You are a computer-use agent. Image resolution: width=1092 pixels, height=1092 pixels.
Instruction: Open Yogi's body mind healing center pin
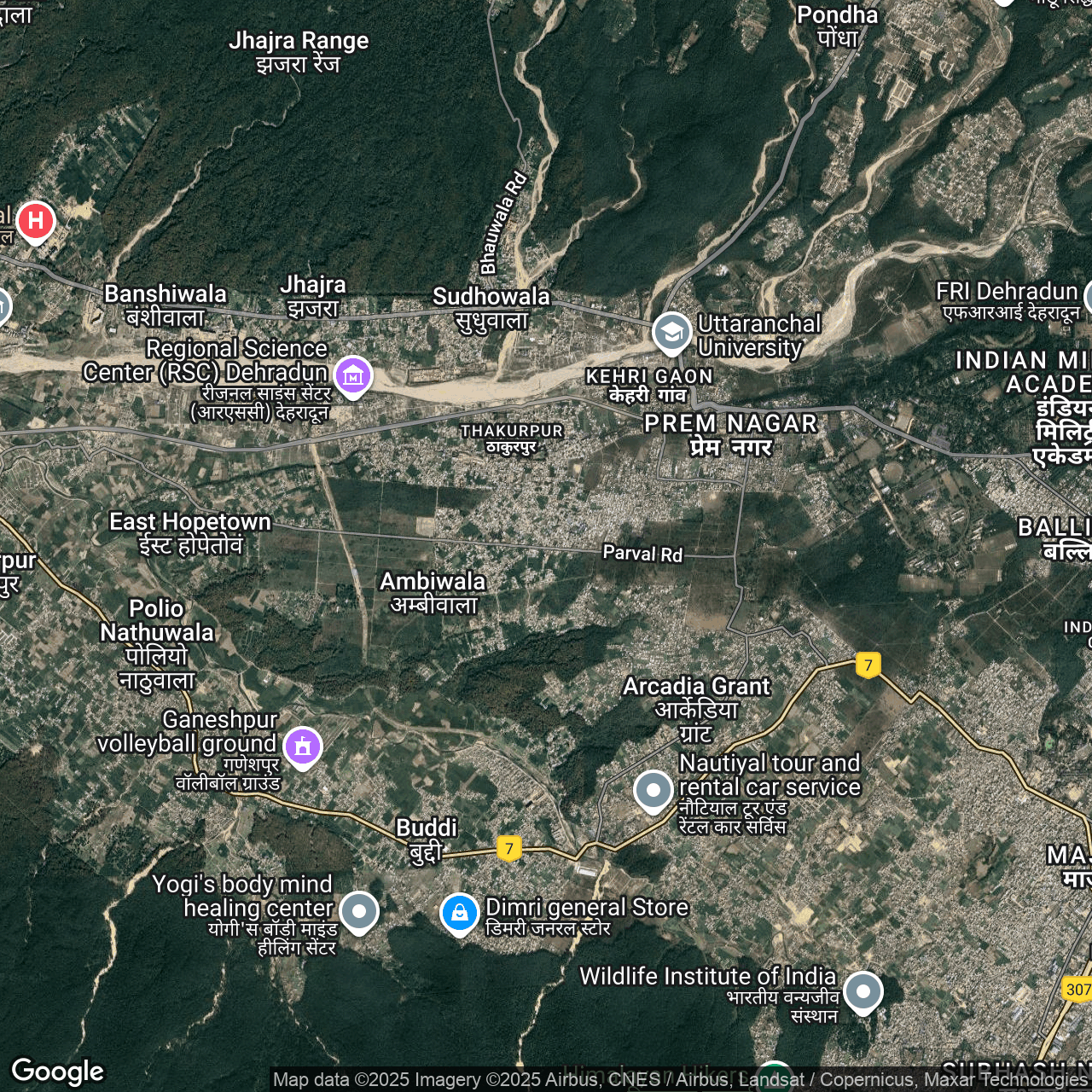pyautogui.click(x=359, y=911)
